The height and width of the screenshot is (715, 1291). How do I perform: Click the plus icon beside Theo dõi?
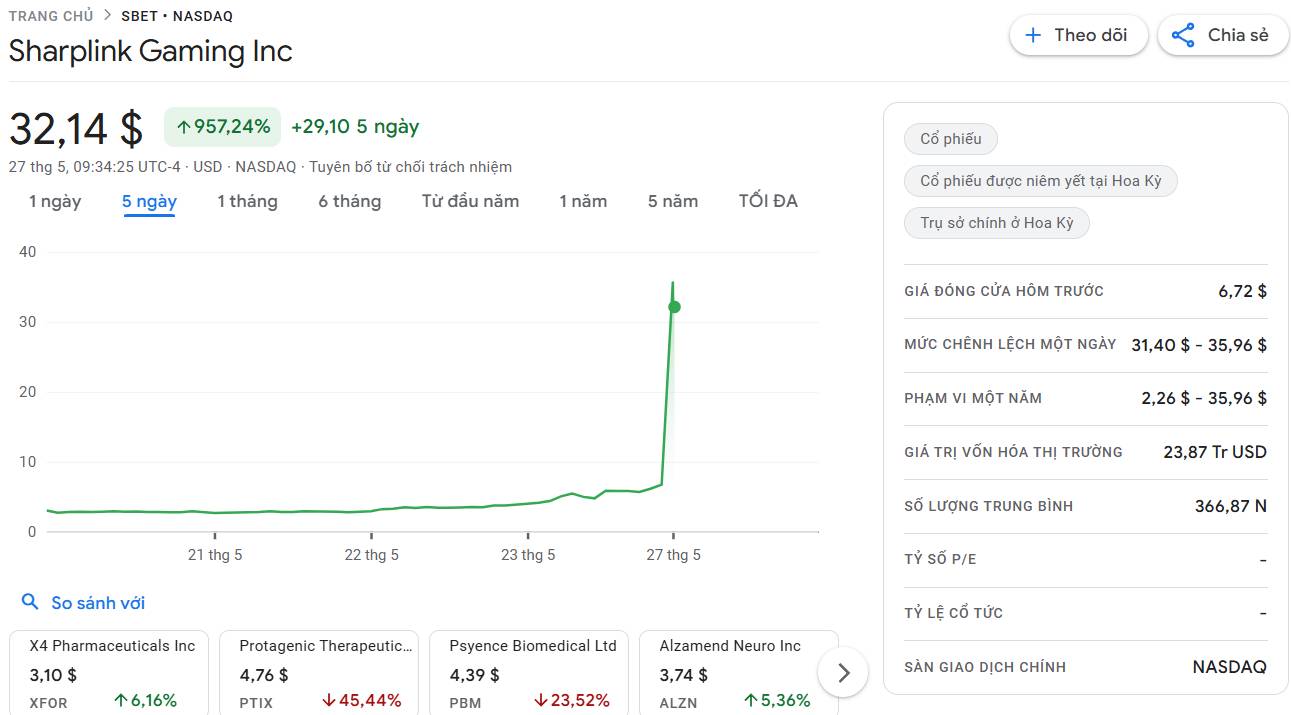click(x=1033, y=35)
